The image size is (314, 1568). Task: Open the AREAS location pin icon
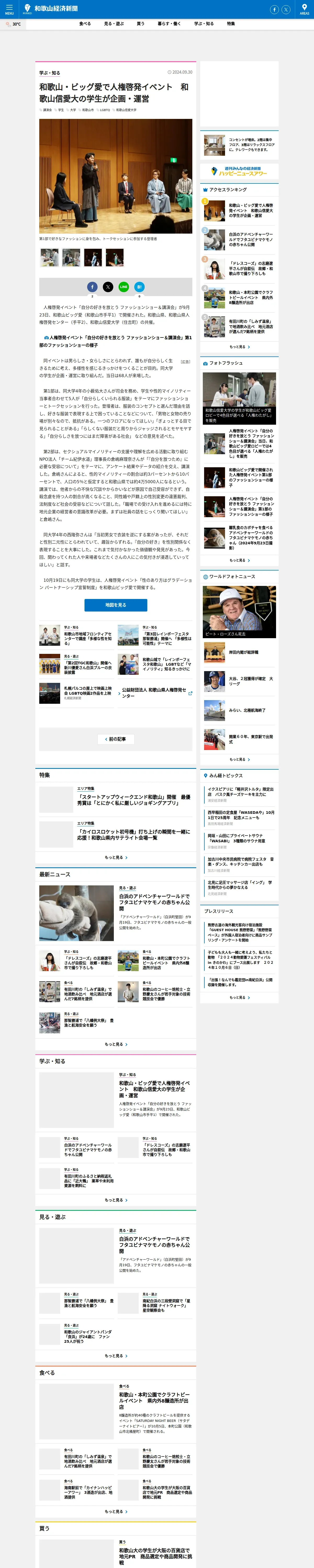coord(304,9)
